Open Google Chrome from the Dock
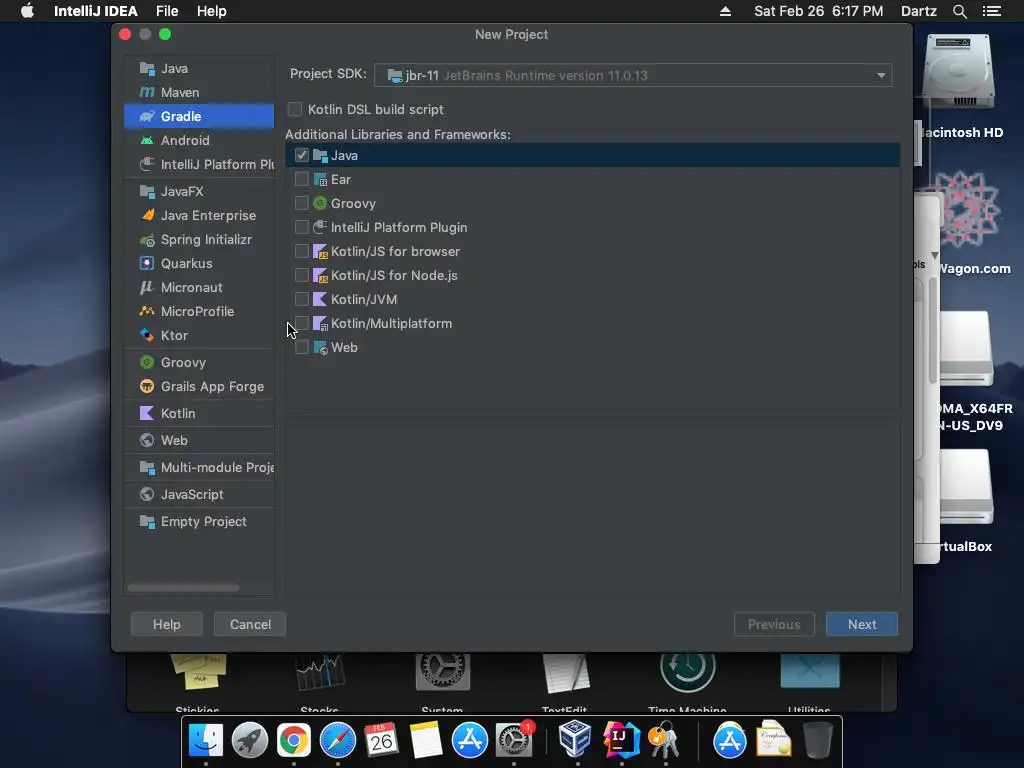Screen dimensions: 1024x768 (x=294, y=741)
